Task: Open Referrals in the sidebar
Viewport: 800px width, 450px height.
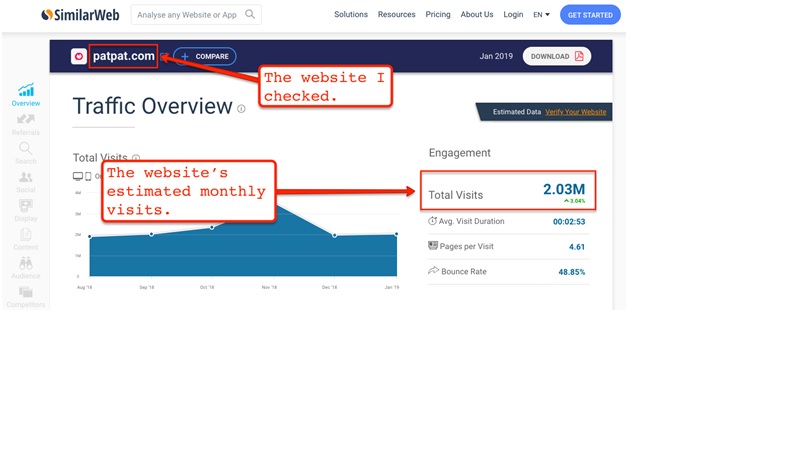Action: [26, 124]
